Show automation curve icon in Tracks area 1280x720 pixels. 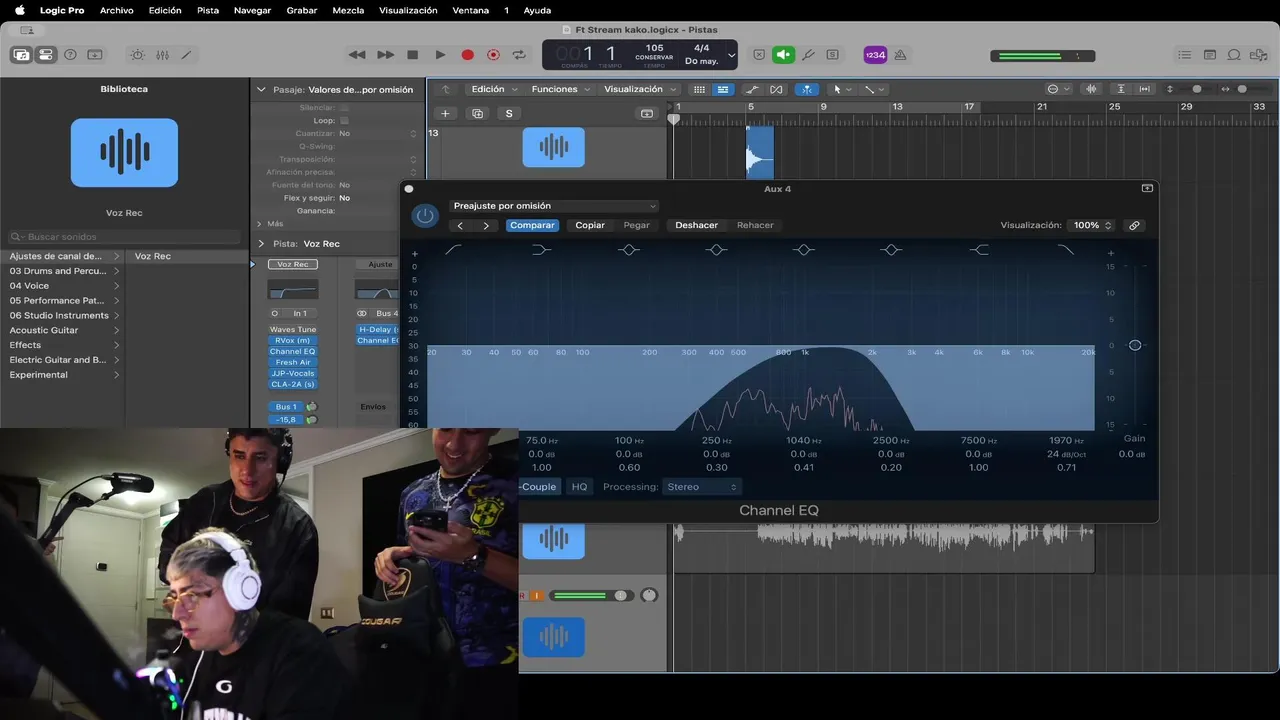(752, 89)
